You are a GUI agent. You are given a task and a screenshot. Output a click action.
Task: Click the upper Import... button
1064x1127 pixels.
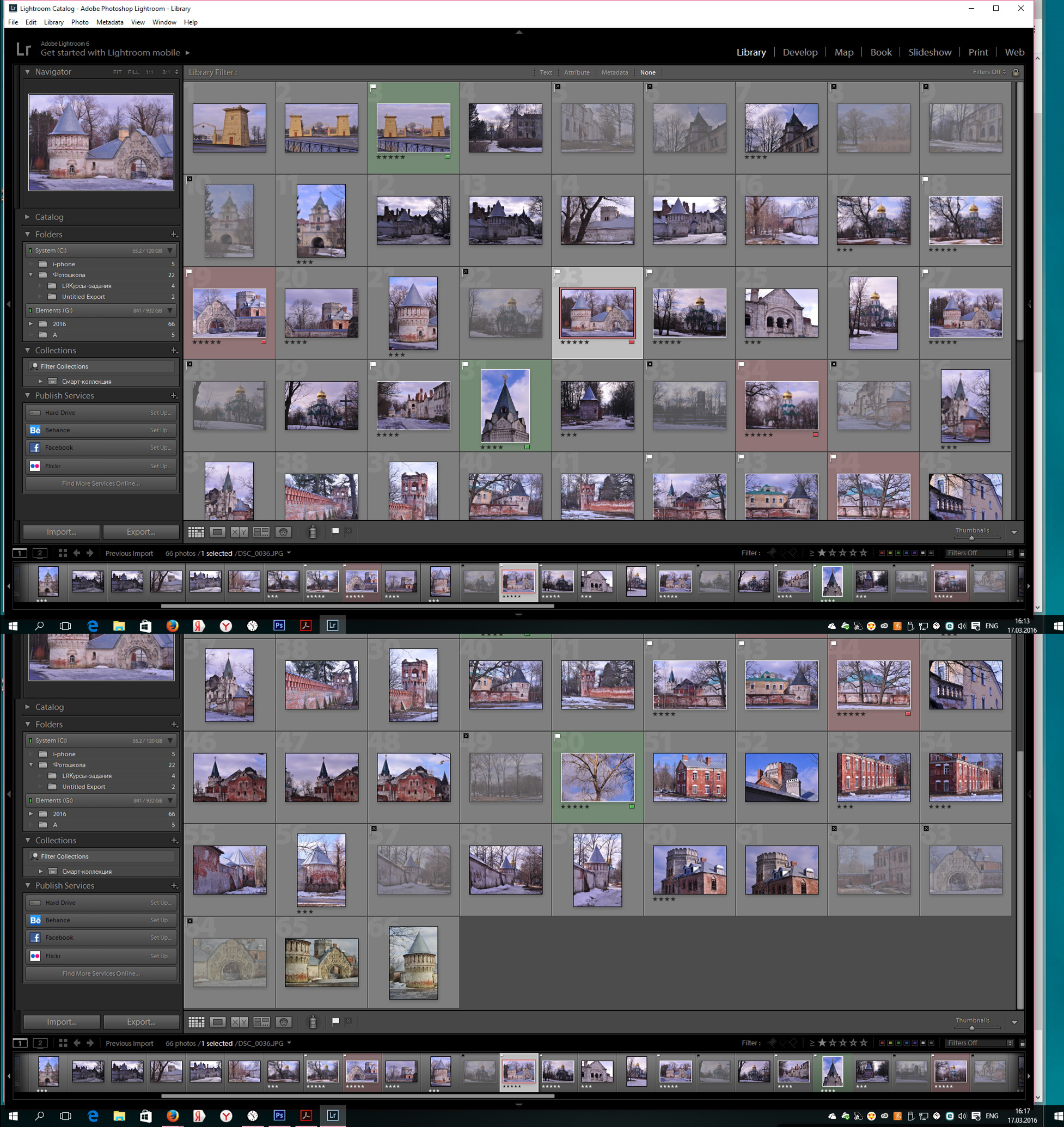61,532
